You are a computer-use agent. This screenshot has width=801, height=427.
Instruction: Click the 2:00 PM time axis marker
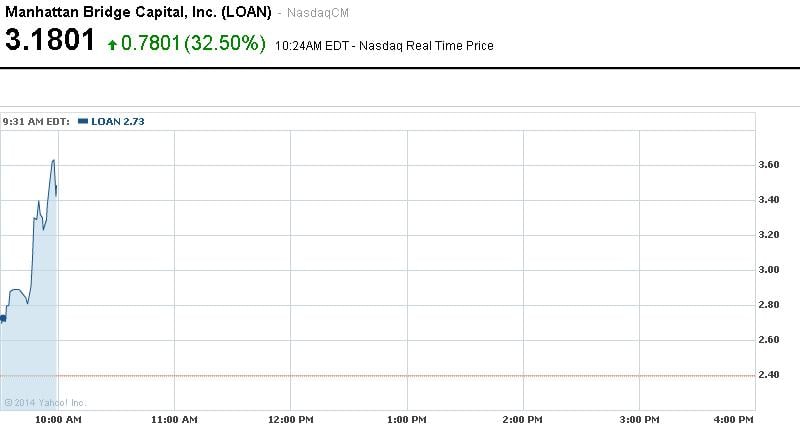click(522, 417)
